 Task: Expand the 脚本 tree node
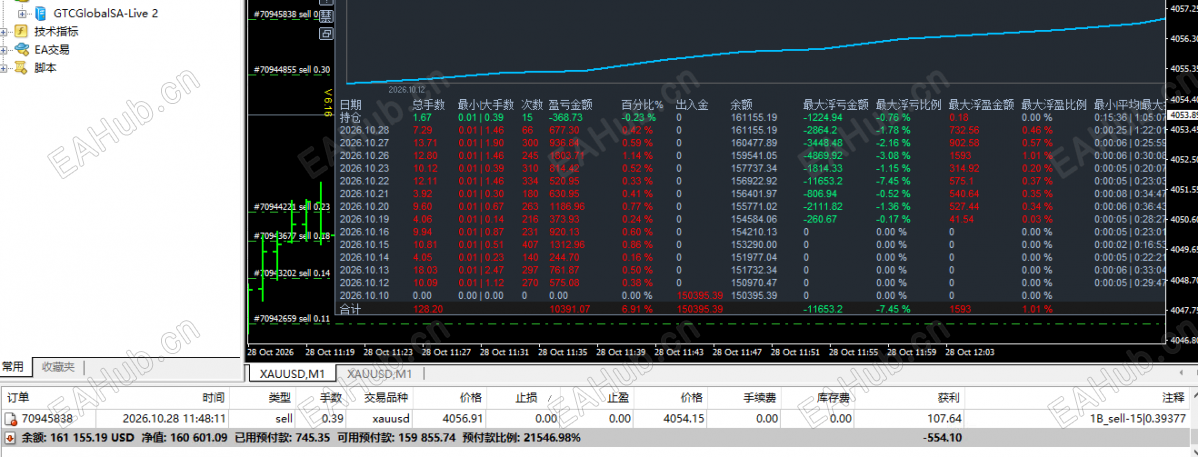pyautogui.click(x=5, y=68)
